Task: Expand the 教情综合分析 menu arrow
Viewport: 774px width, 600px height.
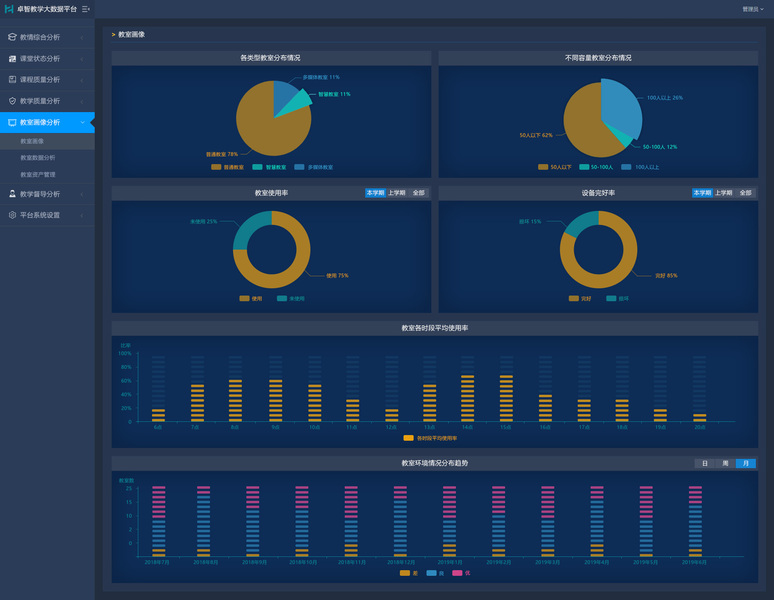Action: point(82,37)
